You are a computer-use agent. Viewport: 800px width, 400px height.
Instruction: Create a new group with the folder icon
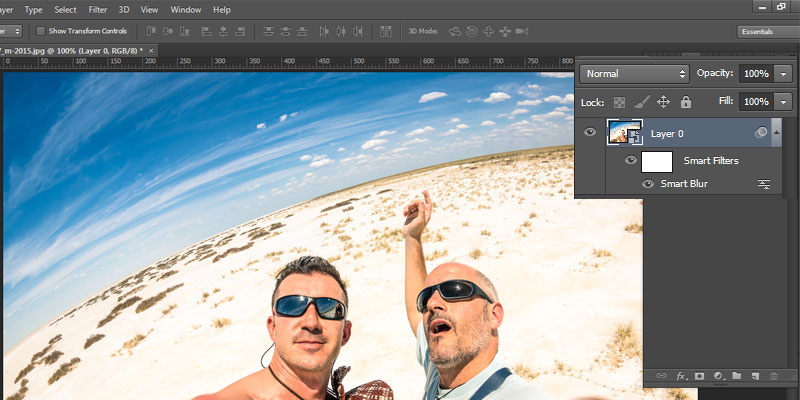(x=736, y=376)
